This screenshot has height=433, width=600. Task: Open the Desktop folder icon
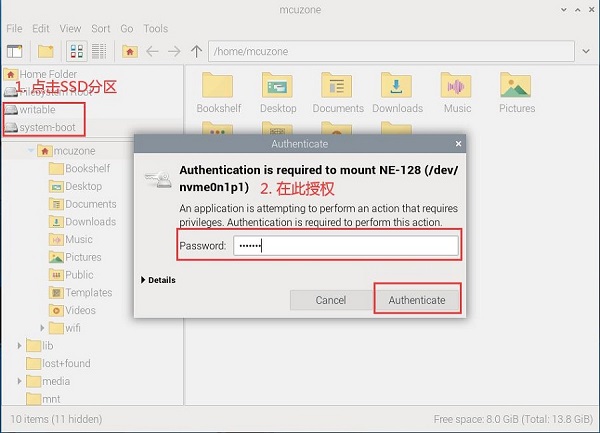pyautogui.click(x=278, y=93)
